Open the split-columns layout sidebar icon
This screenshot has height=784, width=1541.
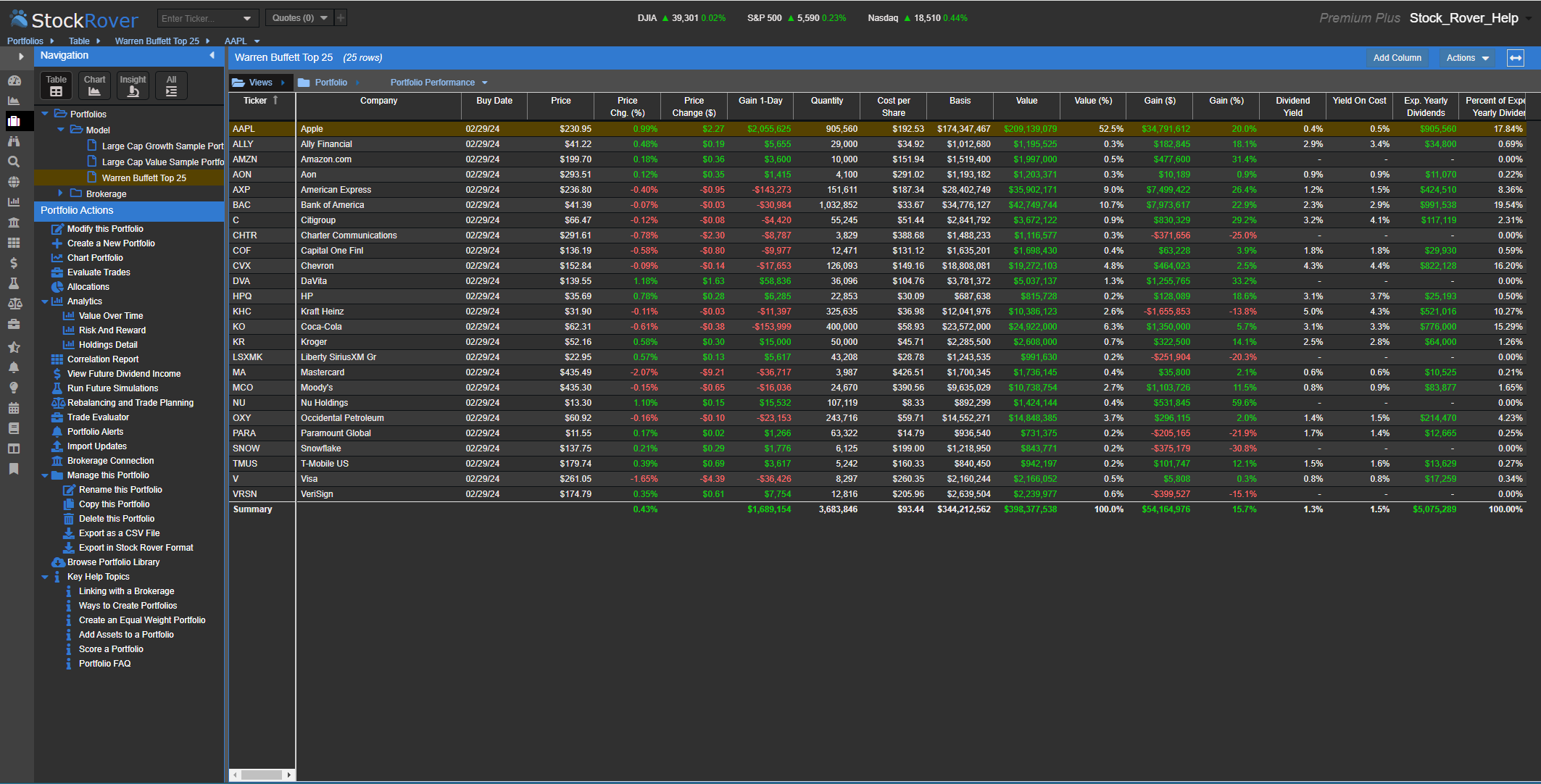(x=14, y=449)
